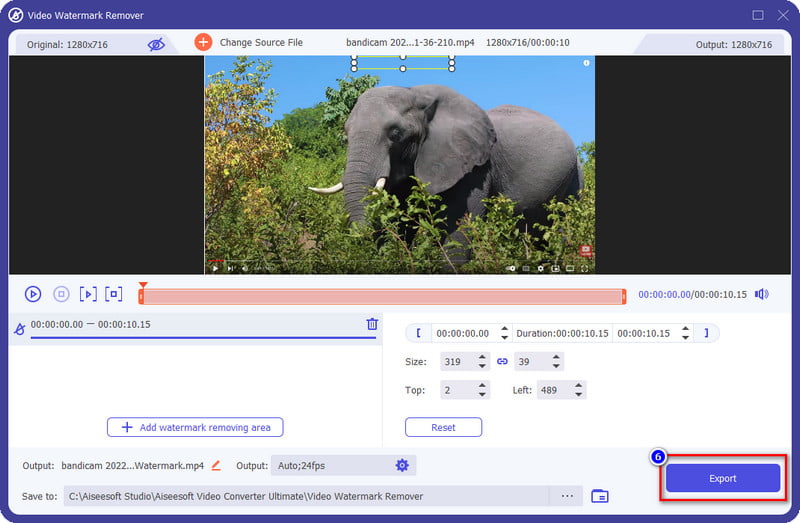Viewport: 800px width, 523px height.
Task: Rename output file with pencil icon
Action: pyautogui.click(x=216, y=466)
